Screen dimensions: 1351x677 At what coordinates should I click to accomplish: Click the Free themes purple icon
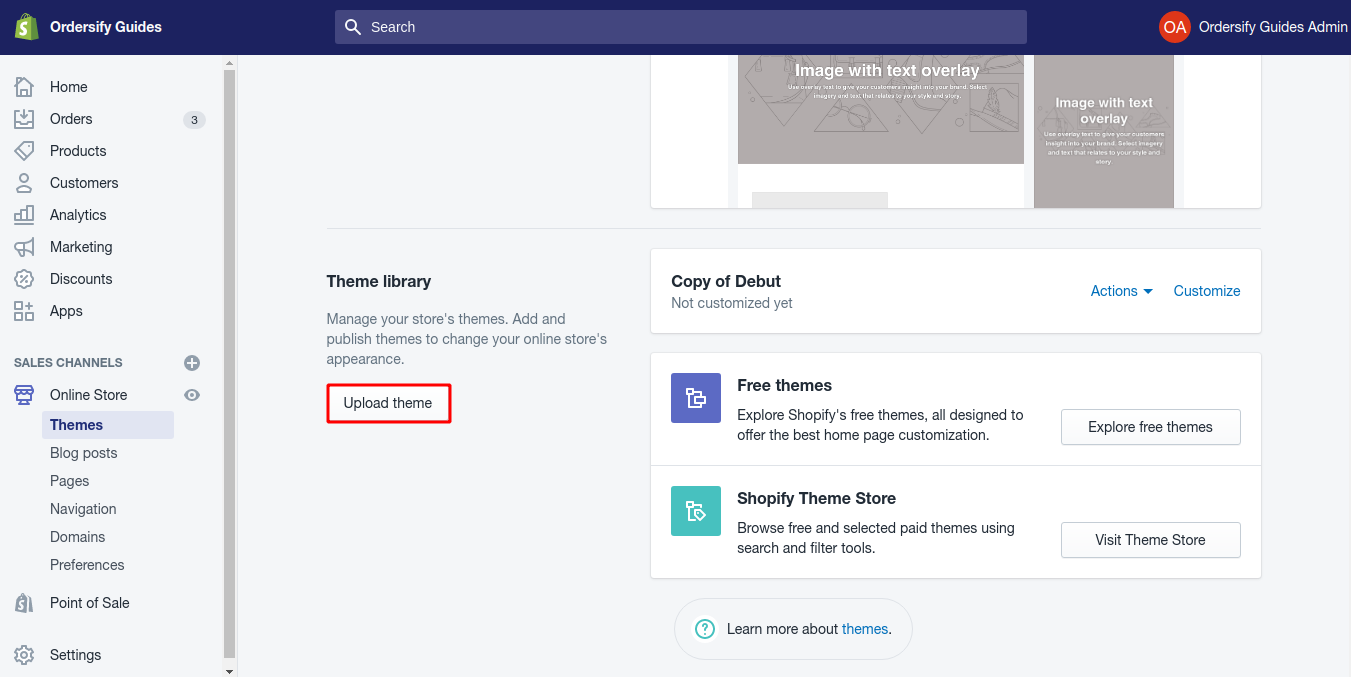[696, 398]
